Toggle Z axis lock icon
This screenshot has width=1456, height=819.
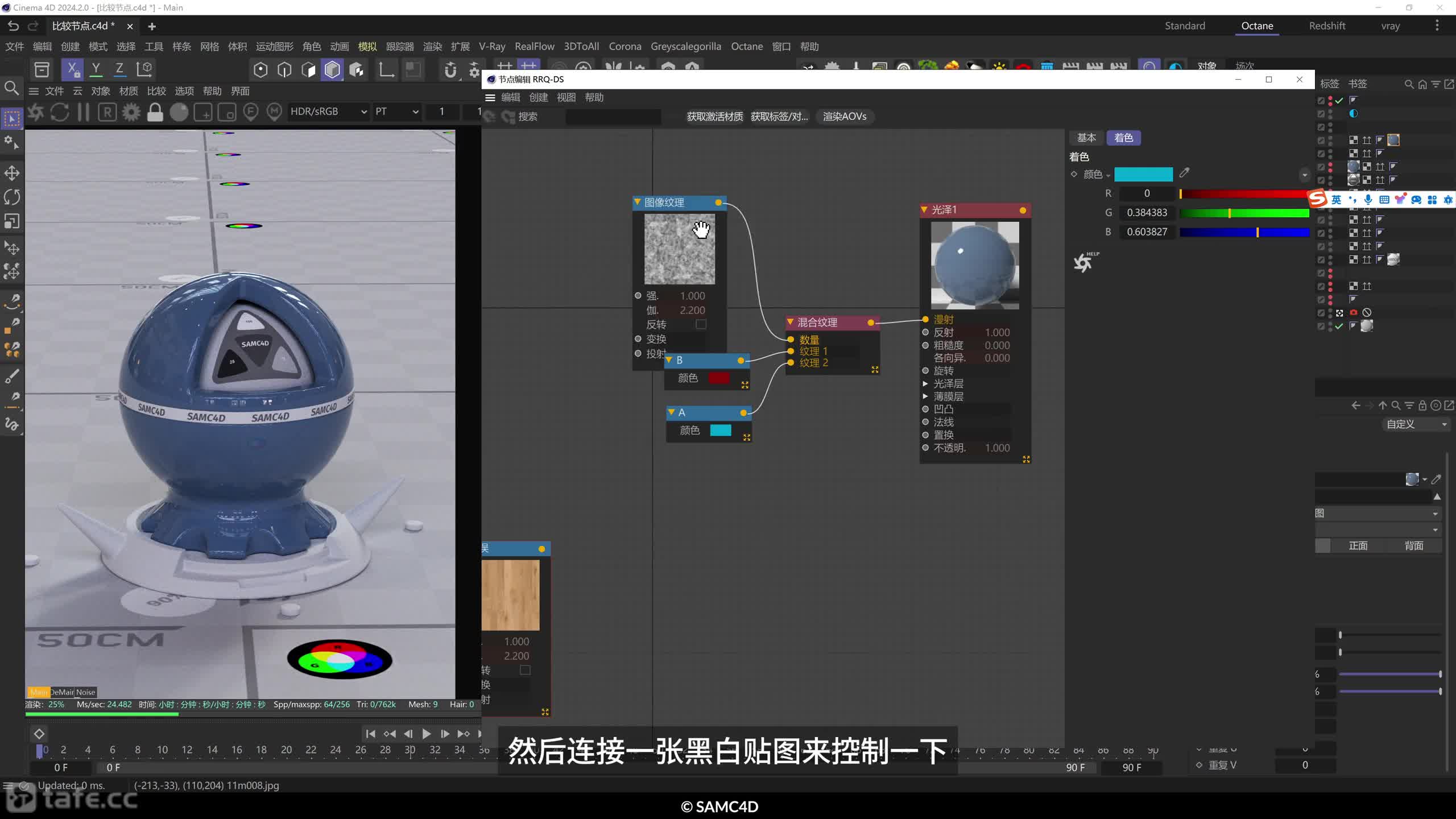(x=119, y=69)
